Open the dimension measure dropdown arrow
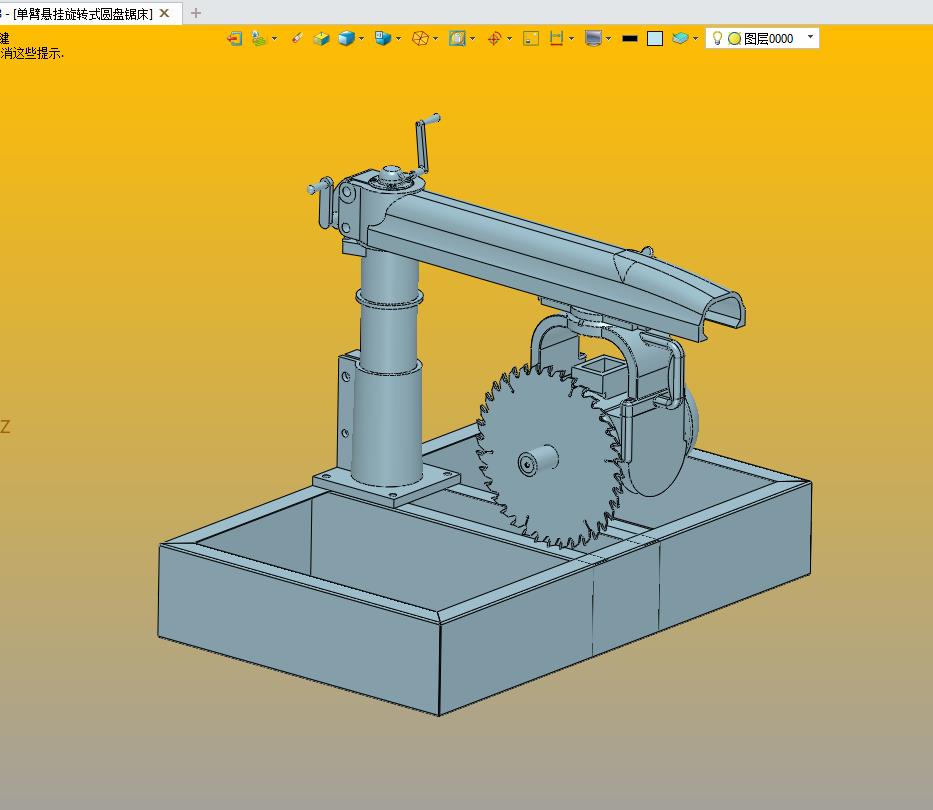 click(571, 39)
